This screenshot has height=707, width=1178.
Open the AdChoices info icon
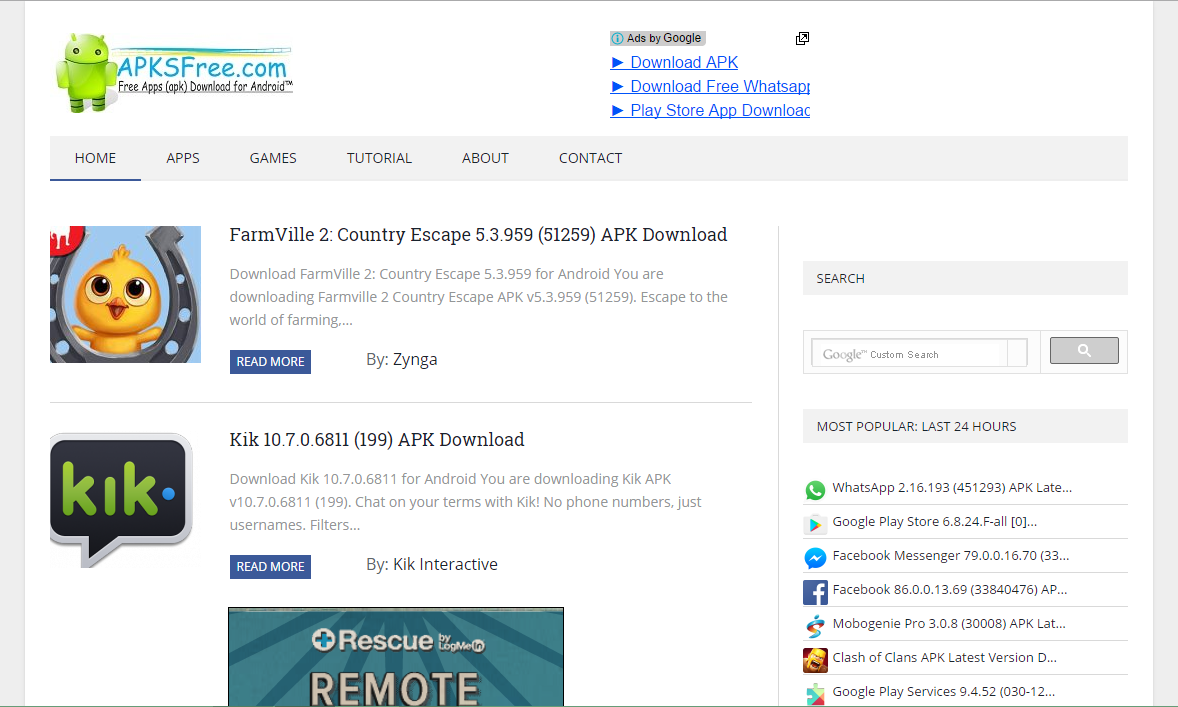click(x=618, y=38)
